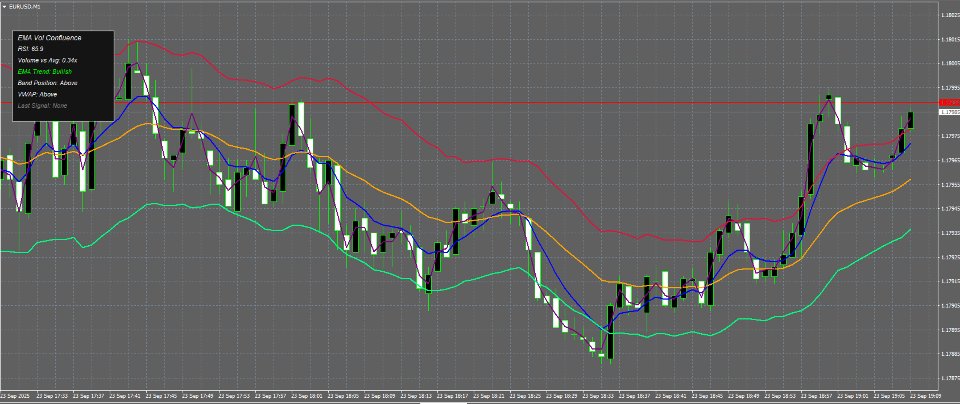
Task: Click the Last Signal: None line
Action: point(43,105)
